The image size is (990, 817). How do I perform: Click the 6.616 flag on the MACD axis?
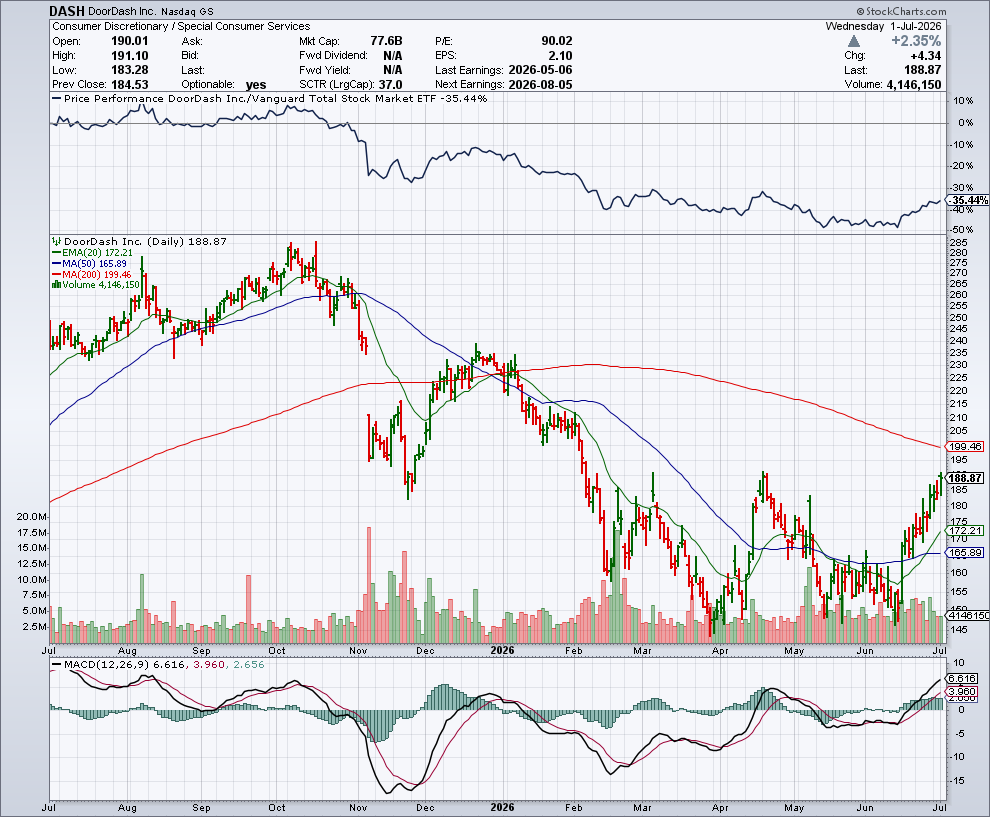click(963, 679)
